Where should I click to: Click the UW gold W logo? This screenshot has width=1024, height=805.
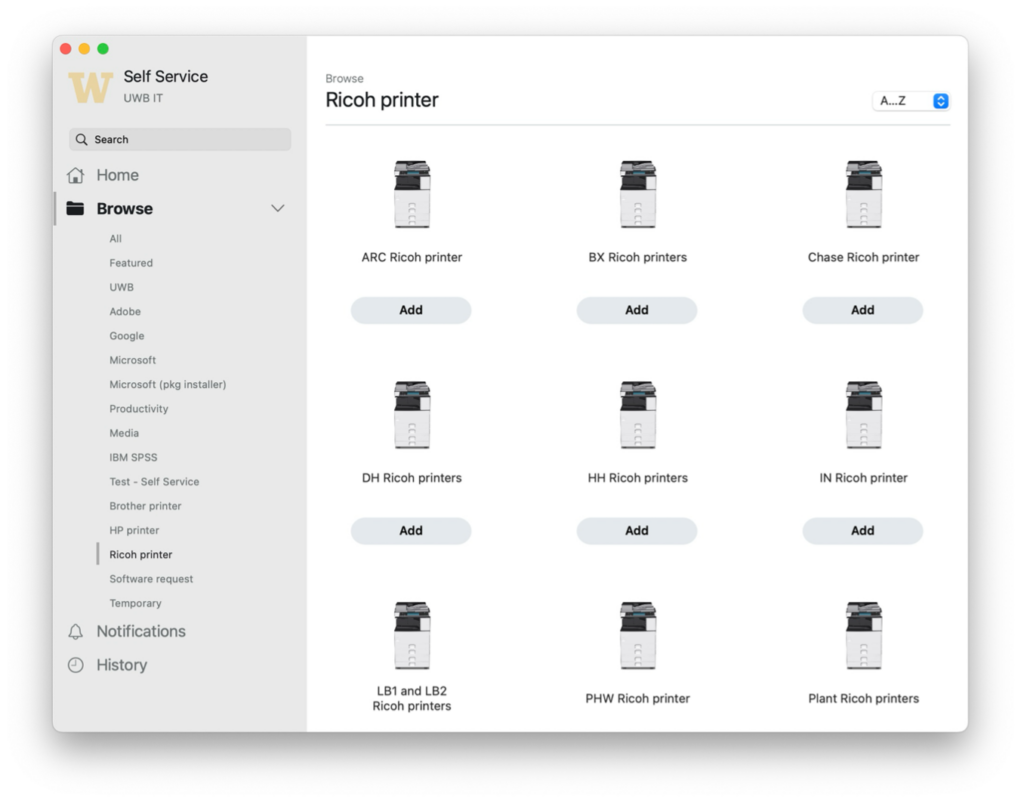tap(91, 87)
